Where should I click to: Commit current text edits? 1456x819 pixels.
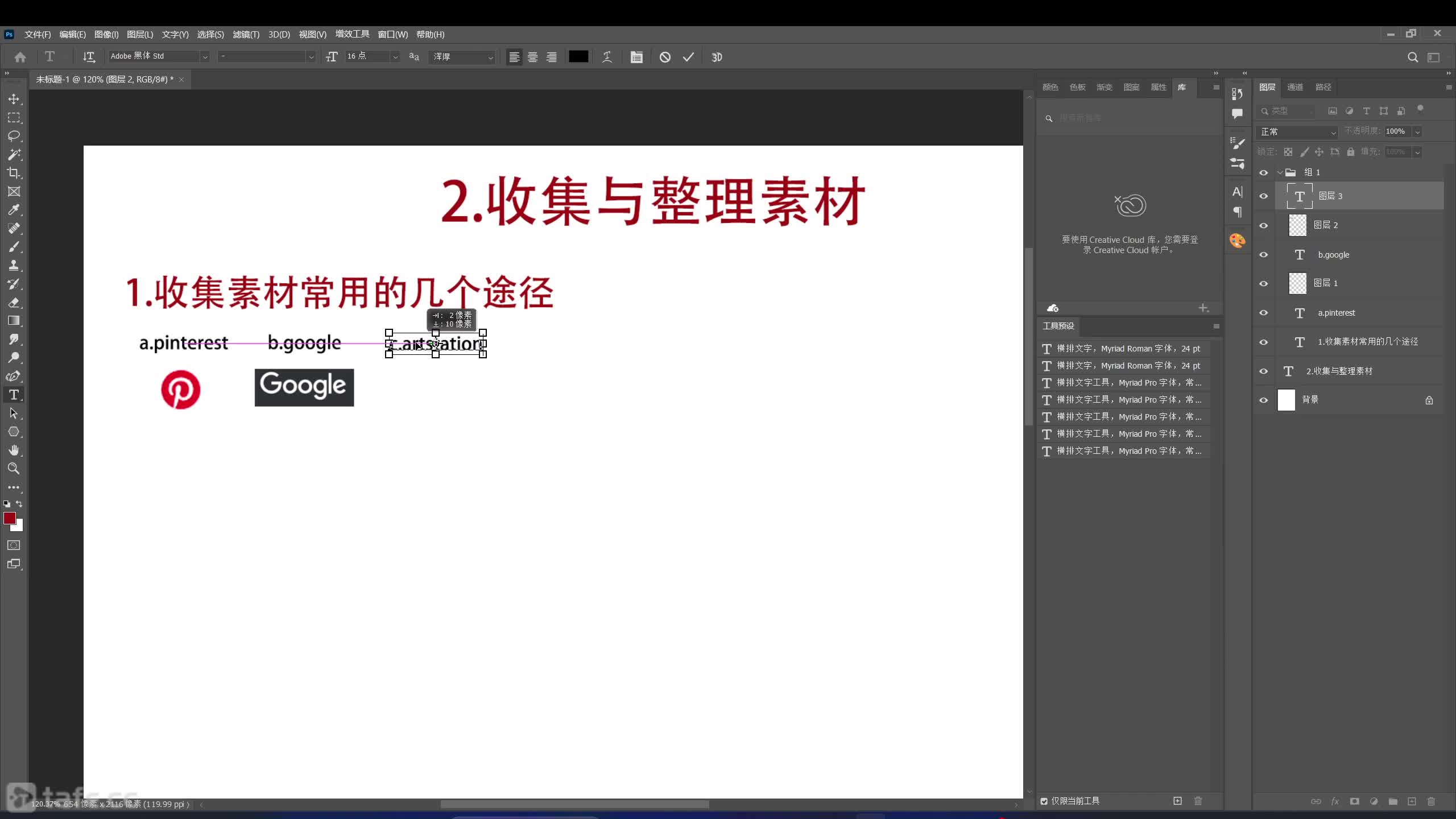click(688, 57)
